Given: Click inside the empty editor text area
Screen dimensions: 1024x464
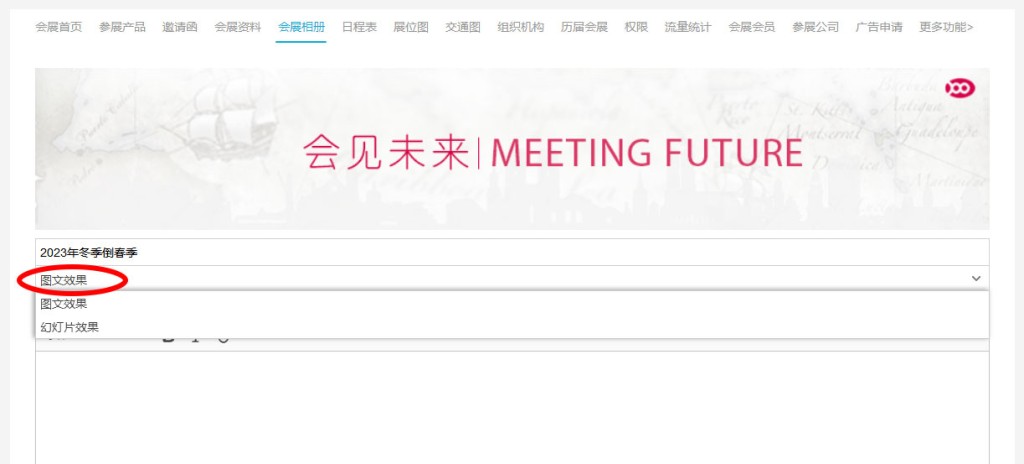Looking at the screenshot, I should coord(512,408).
